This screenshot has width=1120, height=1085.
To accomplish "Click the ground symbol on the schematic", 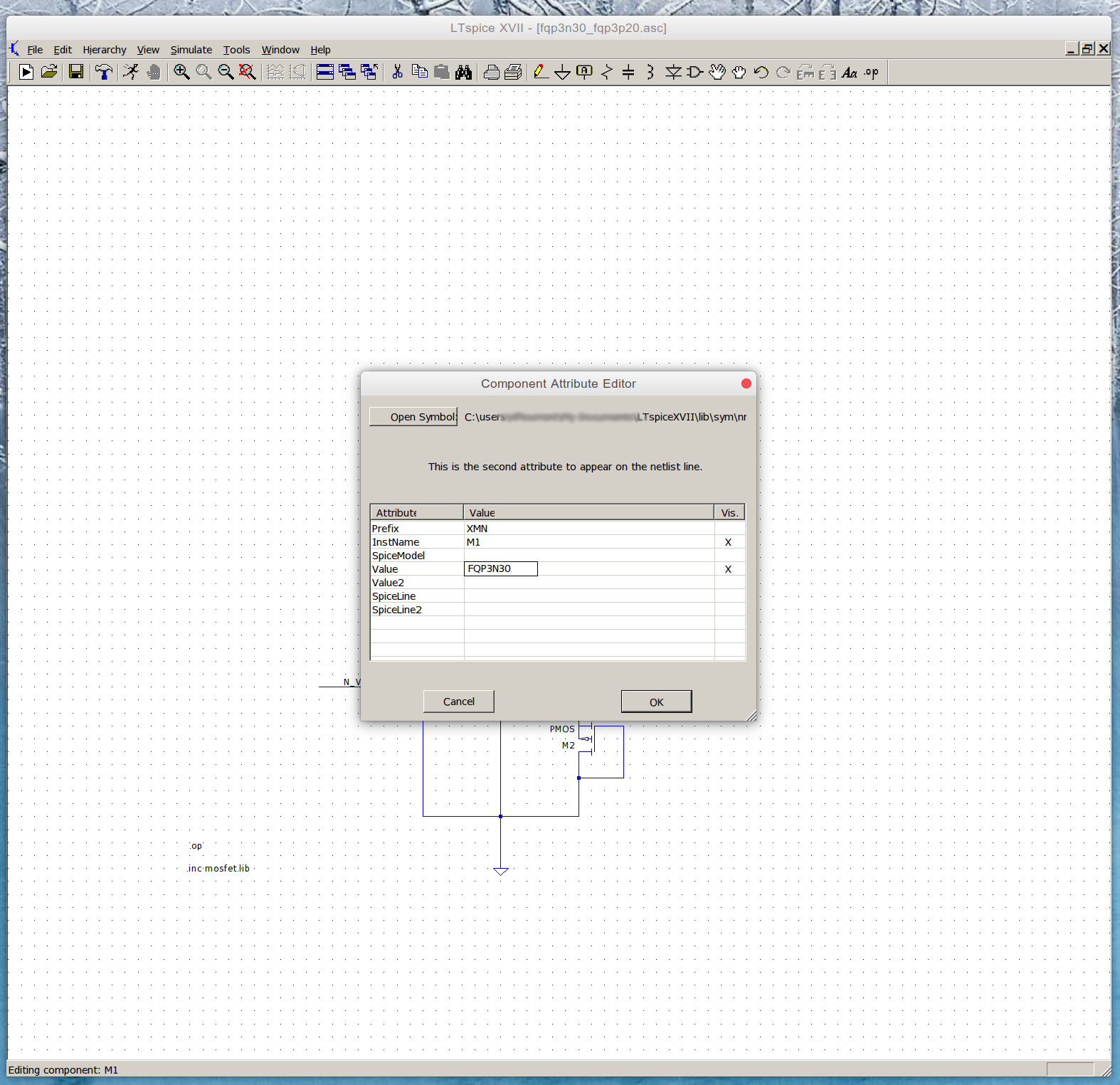I will [x=501, y=871].
